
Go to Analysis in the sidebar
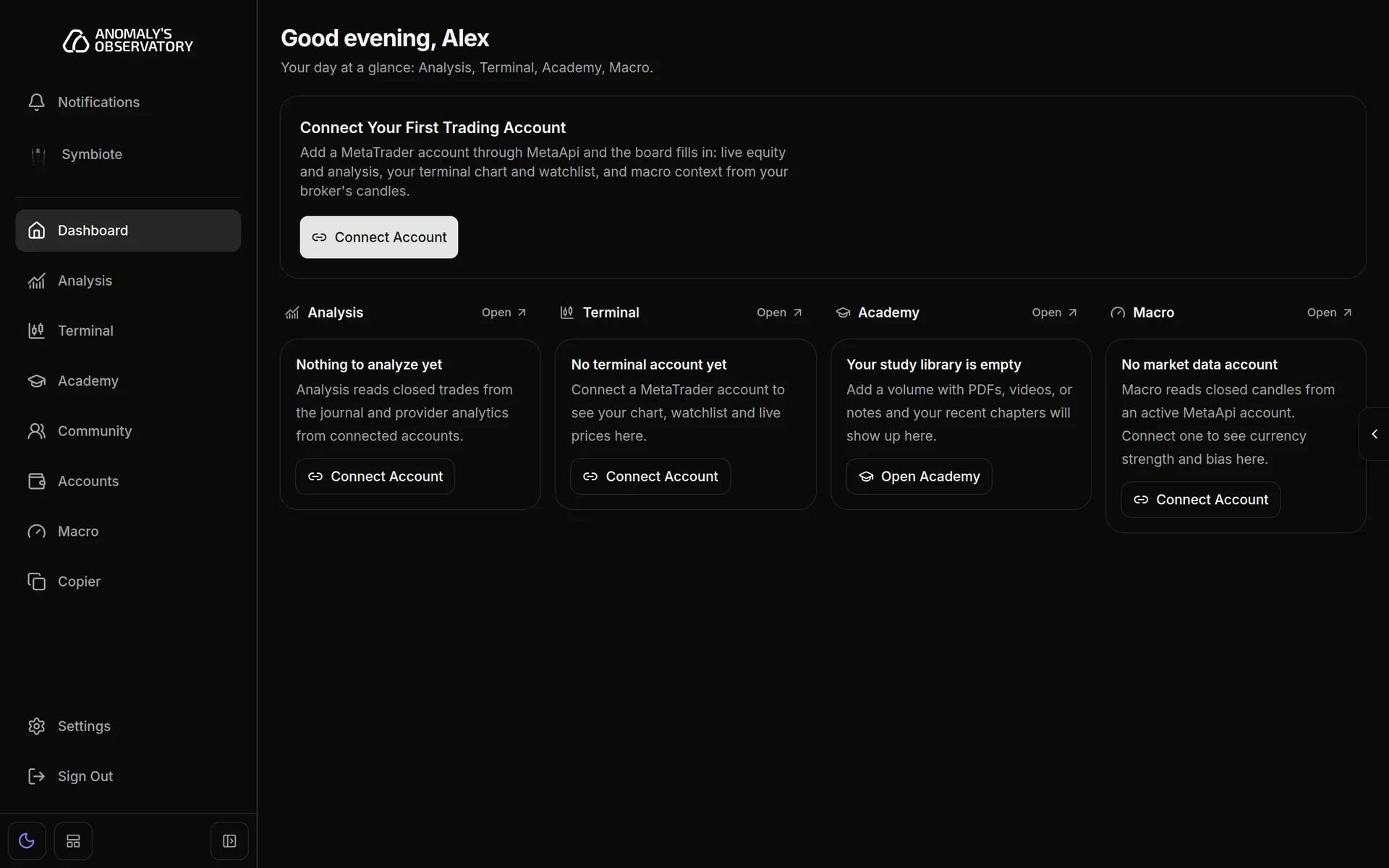coord(128,281)
